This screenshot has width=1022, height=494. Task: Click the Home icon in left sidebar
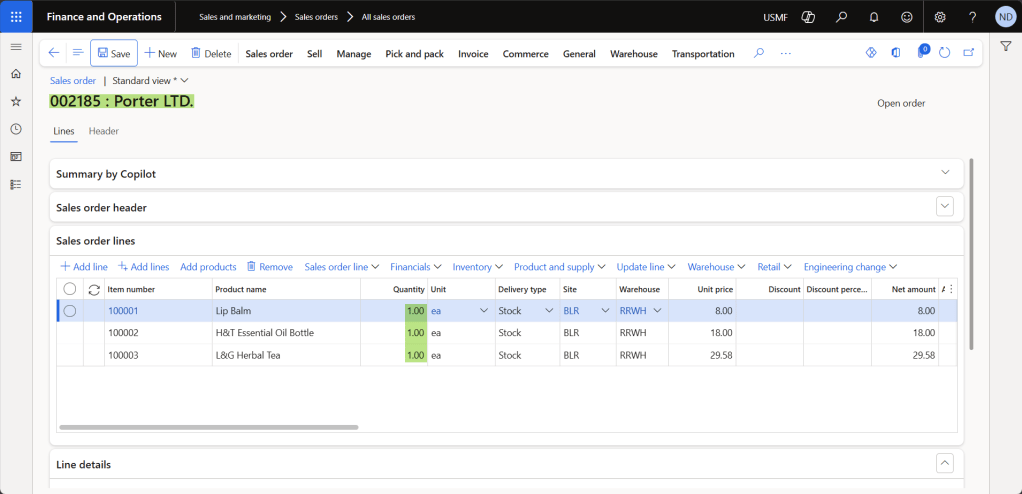15,74
